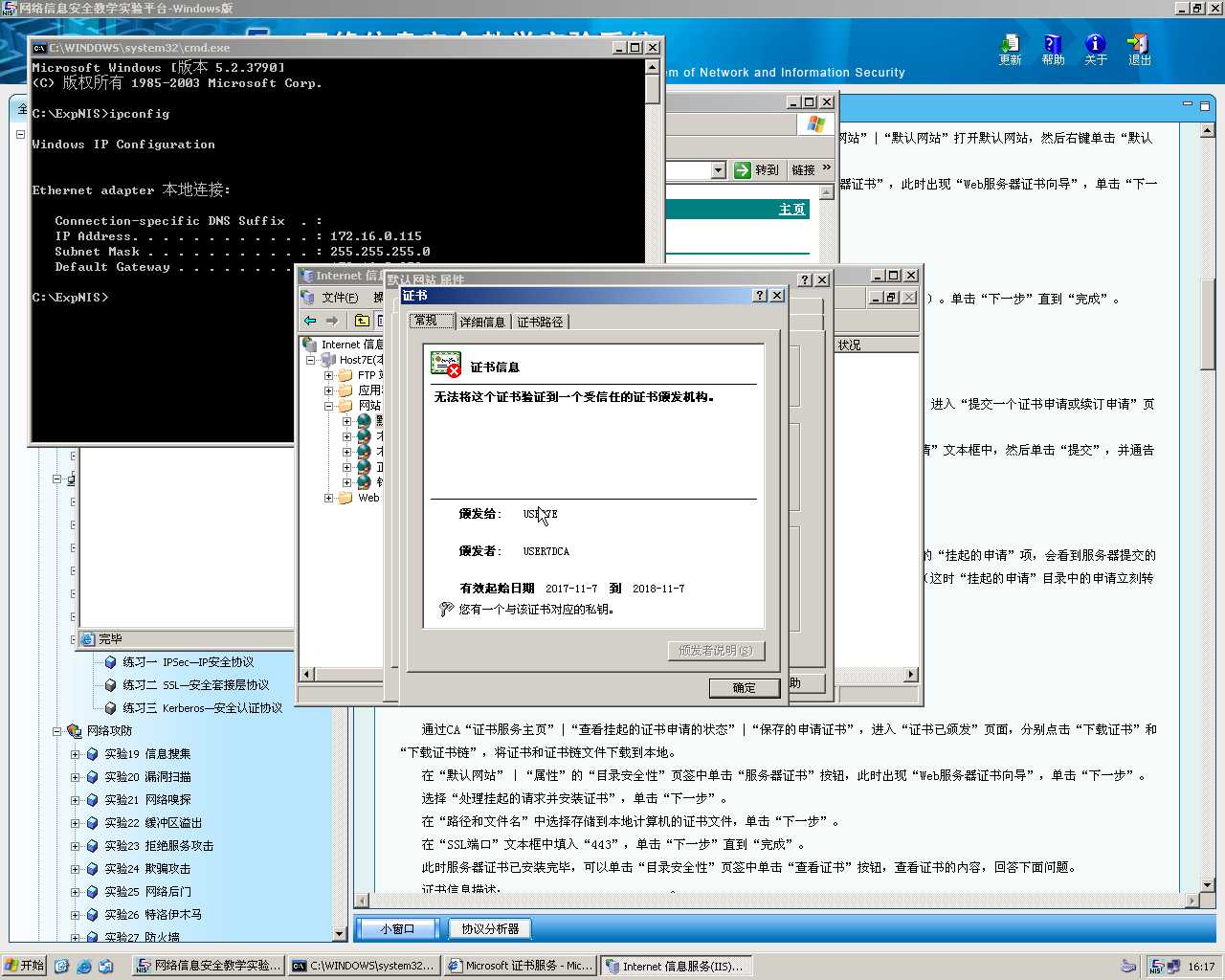Click the cube icon beside 实验19 信息搜集
This screenshot has width=1225, height=980.
click(x=93, y=754)
